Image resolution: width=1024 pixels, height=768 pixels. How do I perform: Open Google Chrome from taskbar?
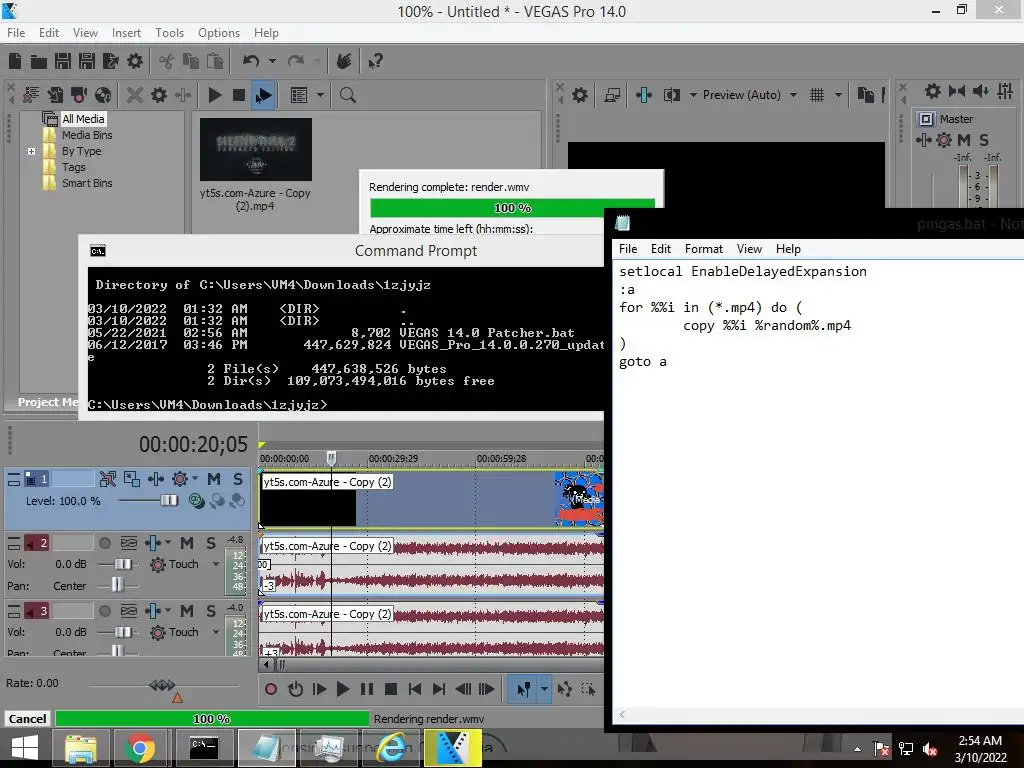[140, 748]
